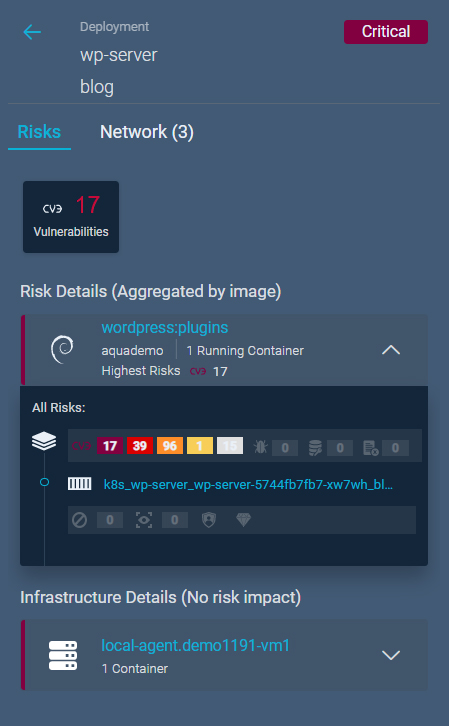Click the sensitive data count 0 box
This screenshot has width=449, height=726.
pyautogui.click(x=340, y=448)
